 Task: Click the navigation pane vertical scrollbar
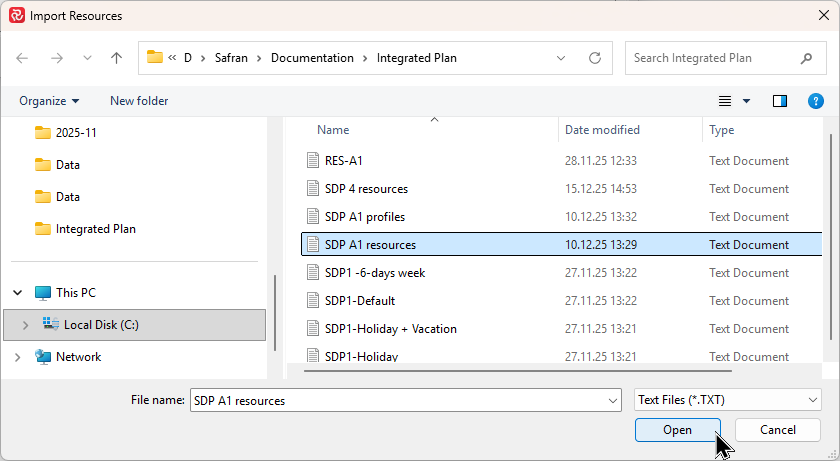(275, 313)
